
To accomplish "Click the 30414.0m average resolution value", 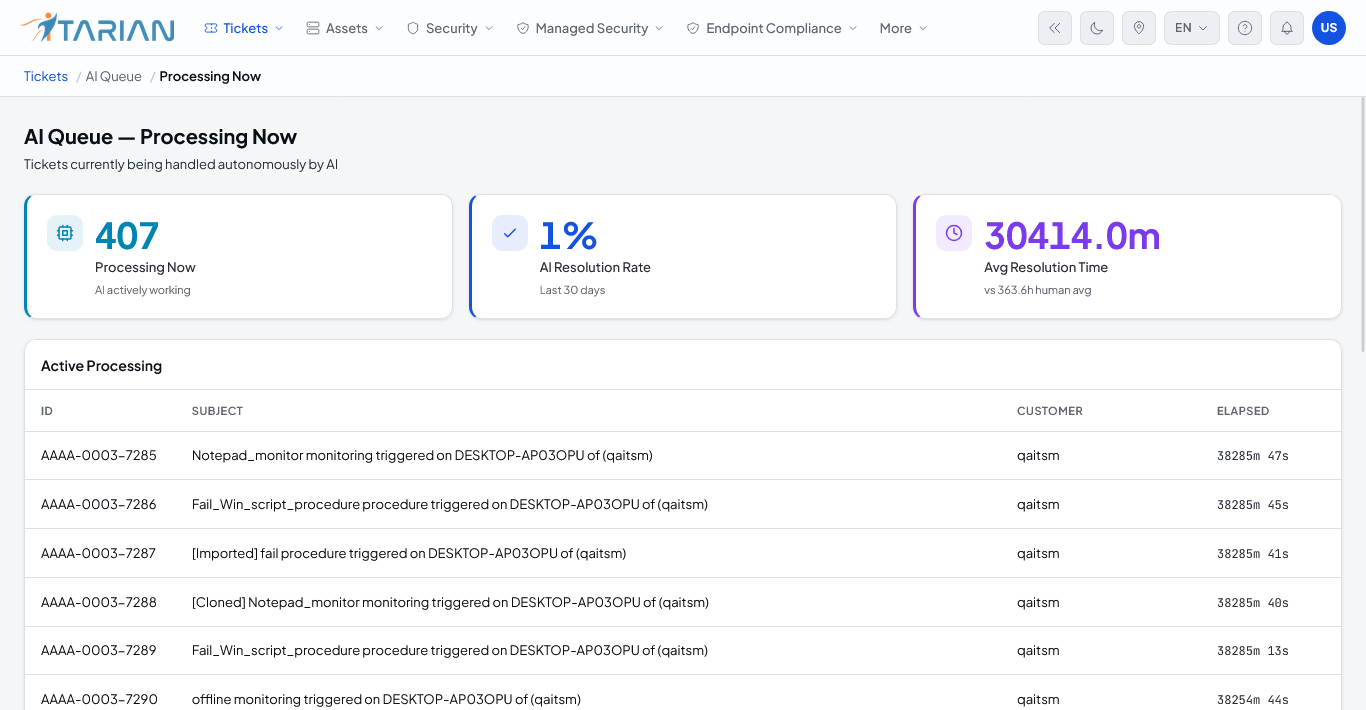I will [x=1072, y=236].
